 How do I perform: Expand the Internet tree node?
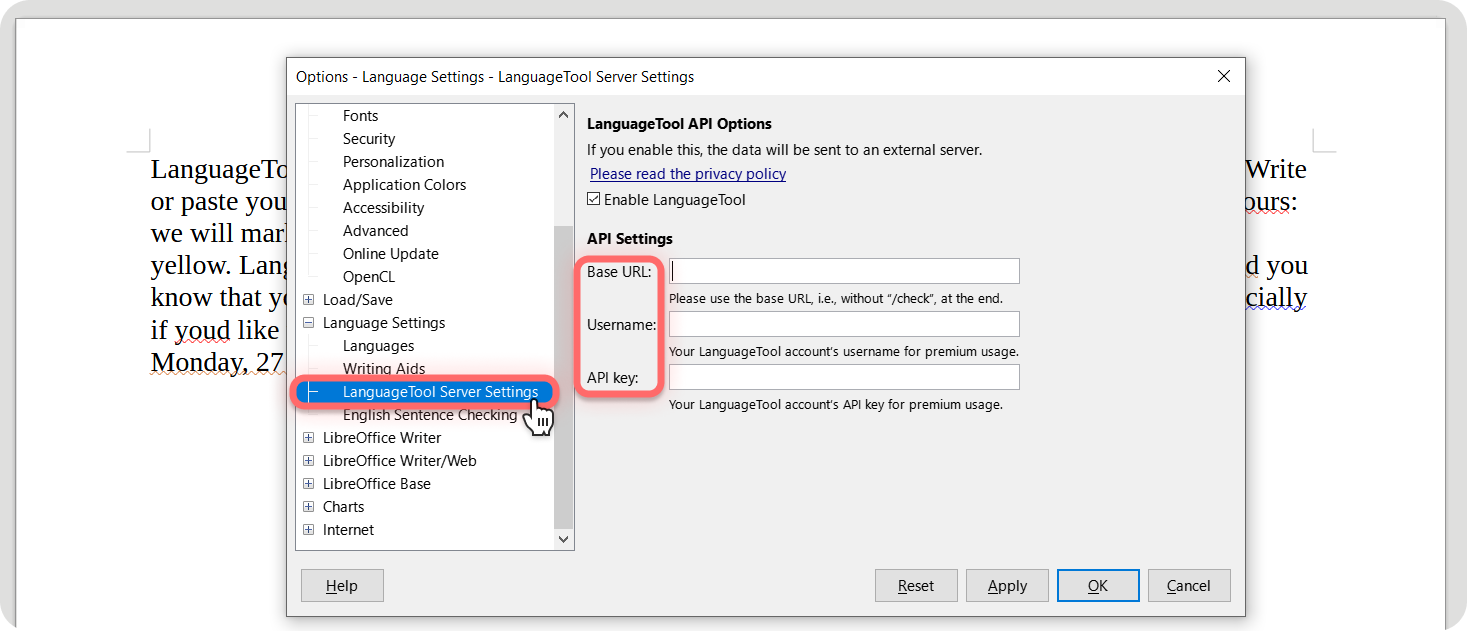pos(309,530)
